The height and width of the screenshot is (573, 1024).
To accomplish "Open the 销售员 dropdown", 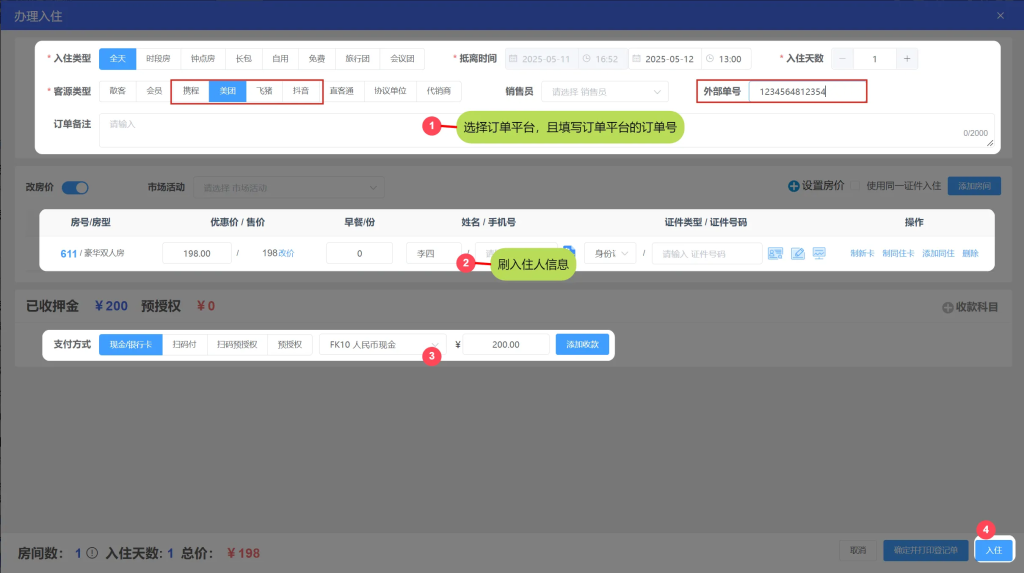I will (604, 91).
